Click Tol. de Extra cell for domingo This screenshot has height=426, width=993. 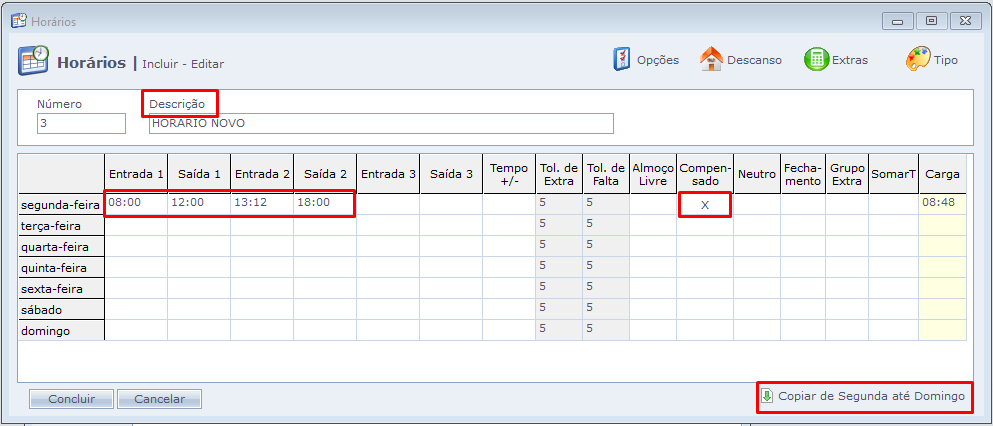click(558, 329)
